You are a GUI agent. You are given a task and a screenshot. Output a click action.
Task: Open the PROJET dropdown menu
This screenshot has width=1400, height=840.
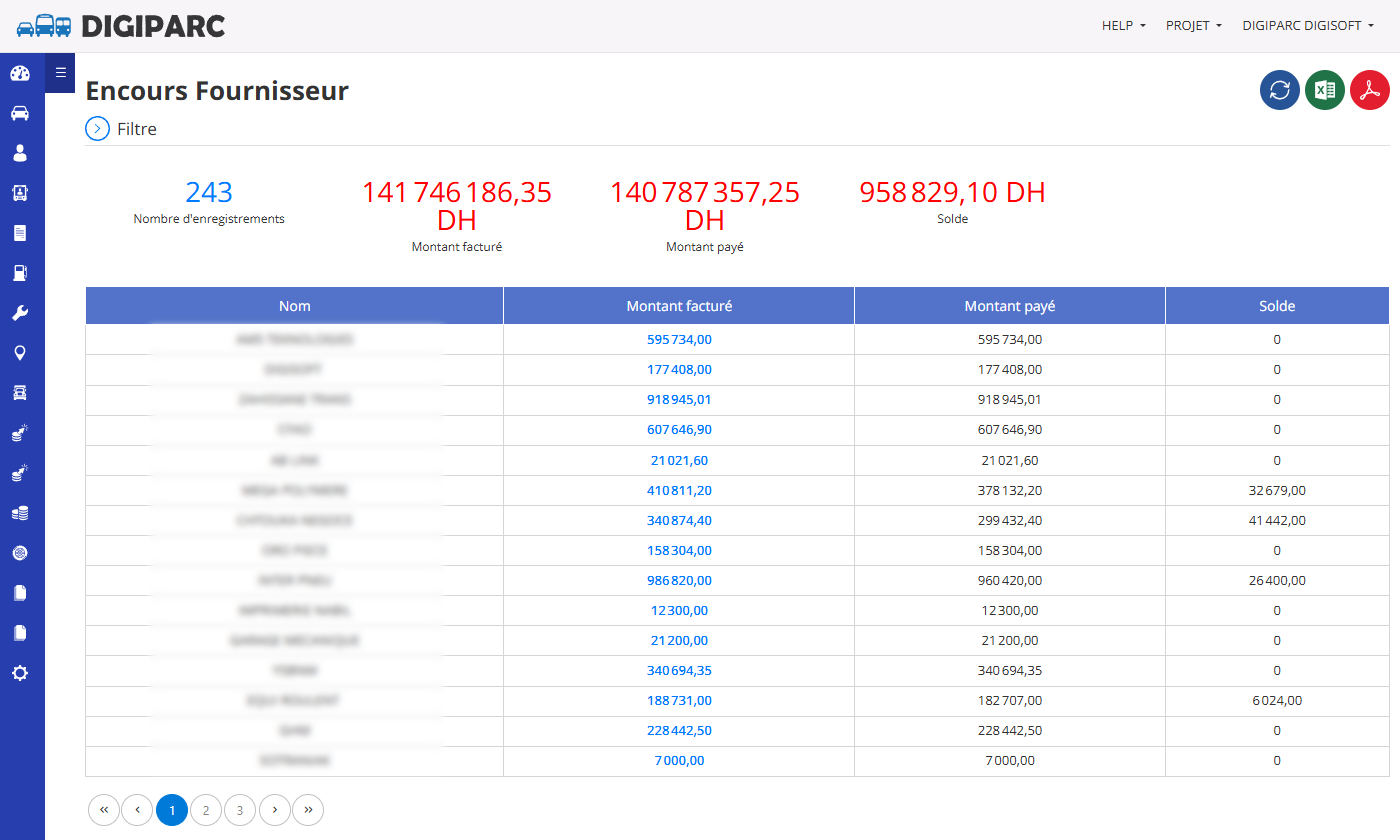1194,26
